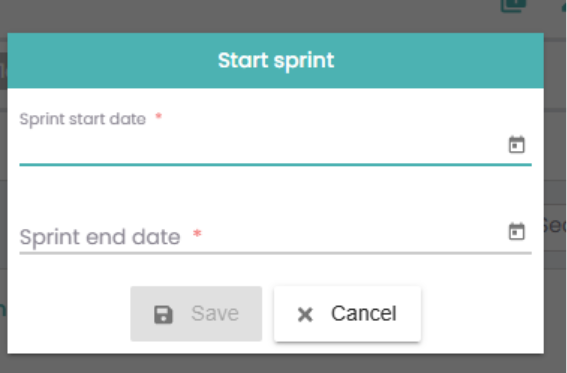Click the X icon on the Cancel button

point(305,314)
